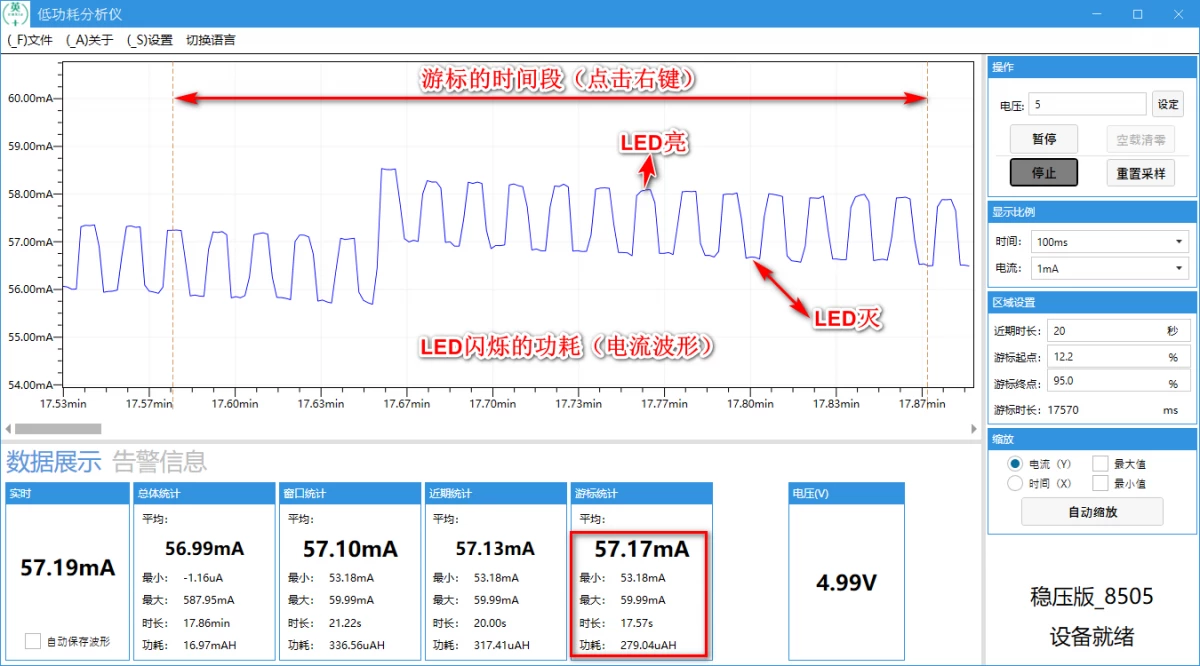1200x666 pixels.
Task: Click the 显示比例 panel header
Action: tap(1092, 212)
